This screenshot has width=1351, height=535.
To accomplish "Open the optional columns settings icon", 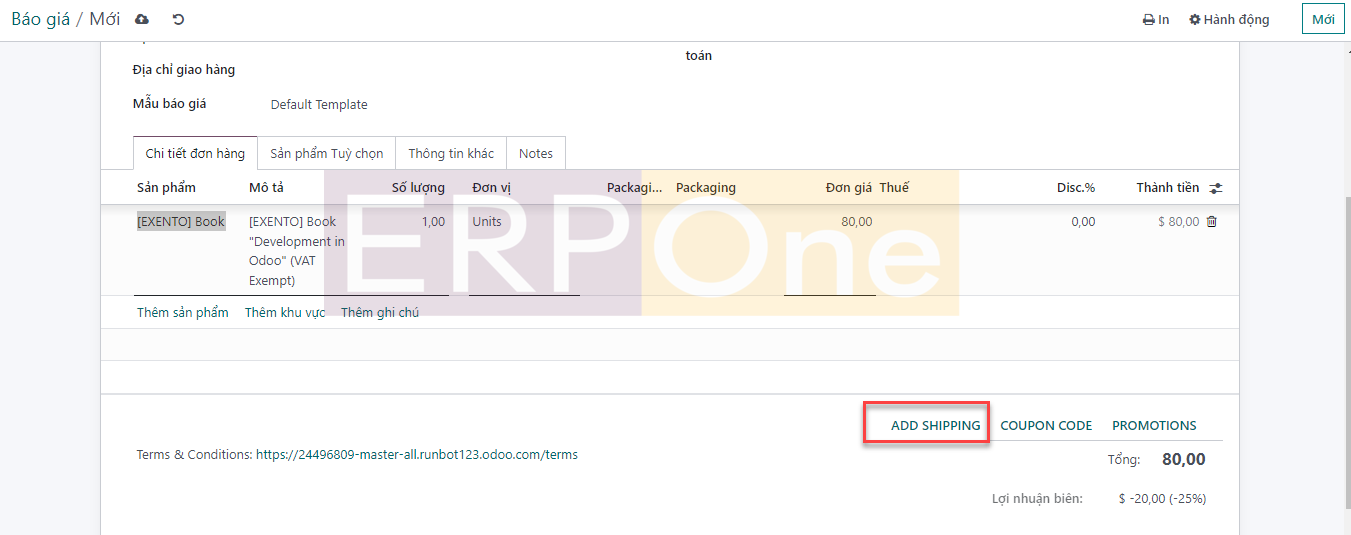I will tap(1216, 188).
